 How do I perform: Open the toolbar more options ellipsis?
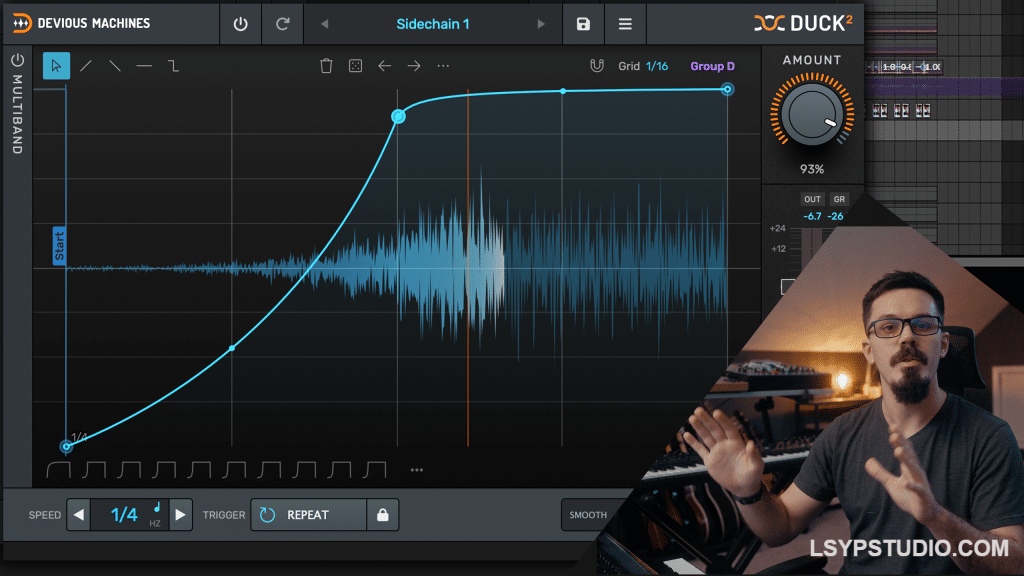tap(443, 66)
